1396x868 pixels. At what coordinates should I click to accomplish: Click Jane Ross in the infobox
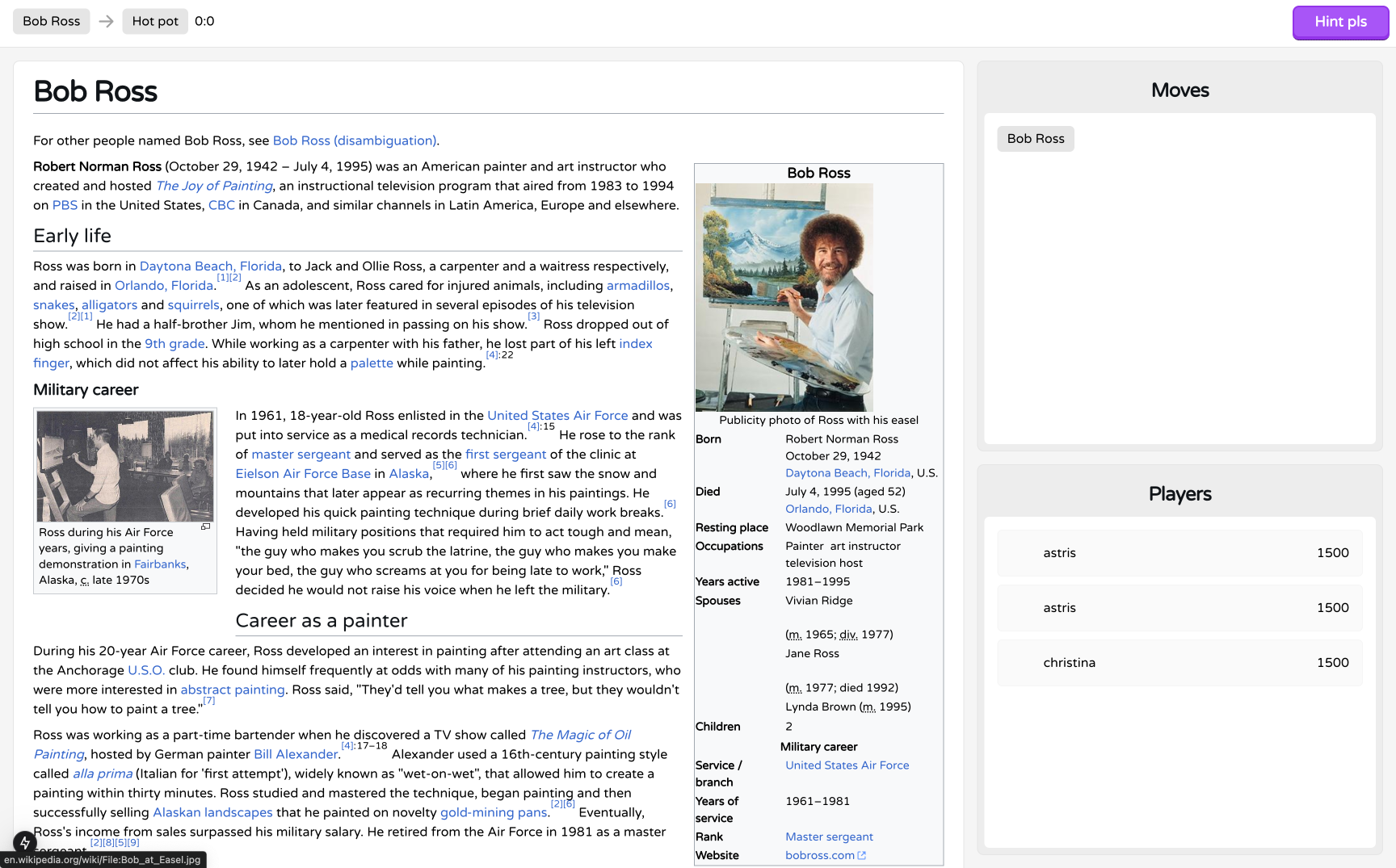pyautogui.click(x=813, y=654)
